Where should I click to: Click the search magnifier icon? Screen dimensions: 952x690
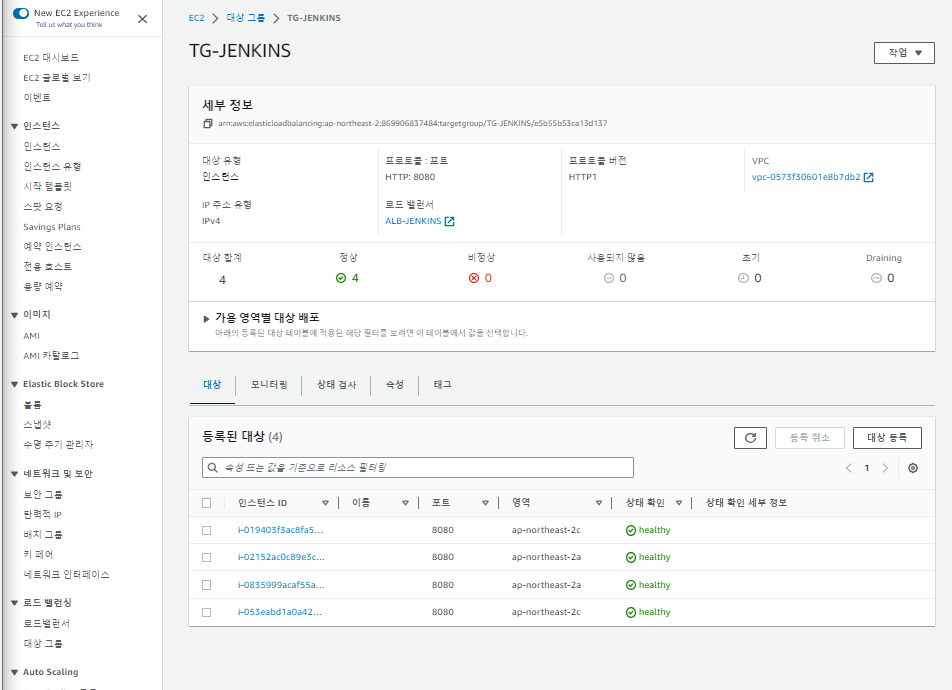212,468
